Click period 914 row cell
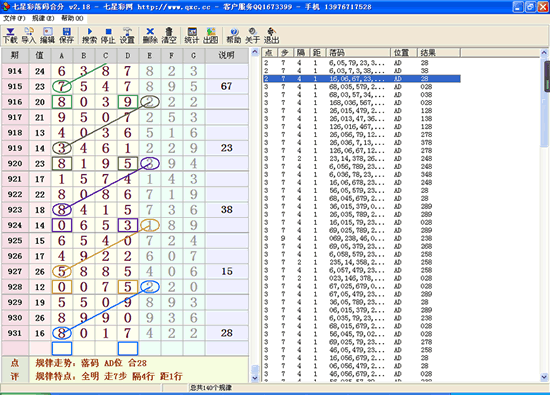The height and width of the screenshot is (395, 550). pyautogui.click(x=15, y=71)
